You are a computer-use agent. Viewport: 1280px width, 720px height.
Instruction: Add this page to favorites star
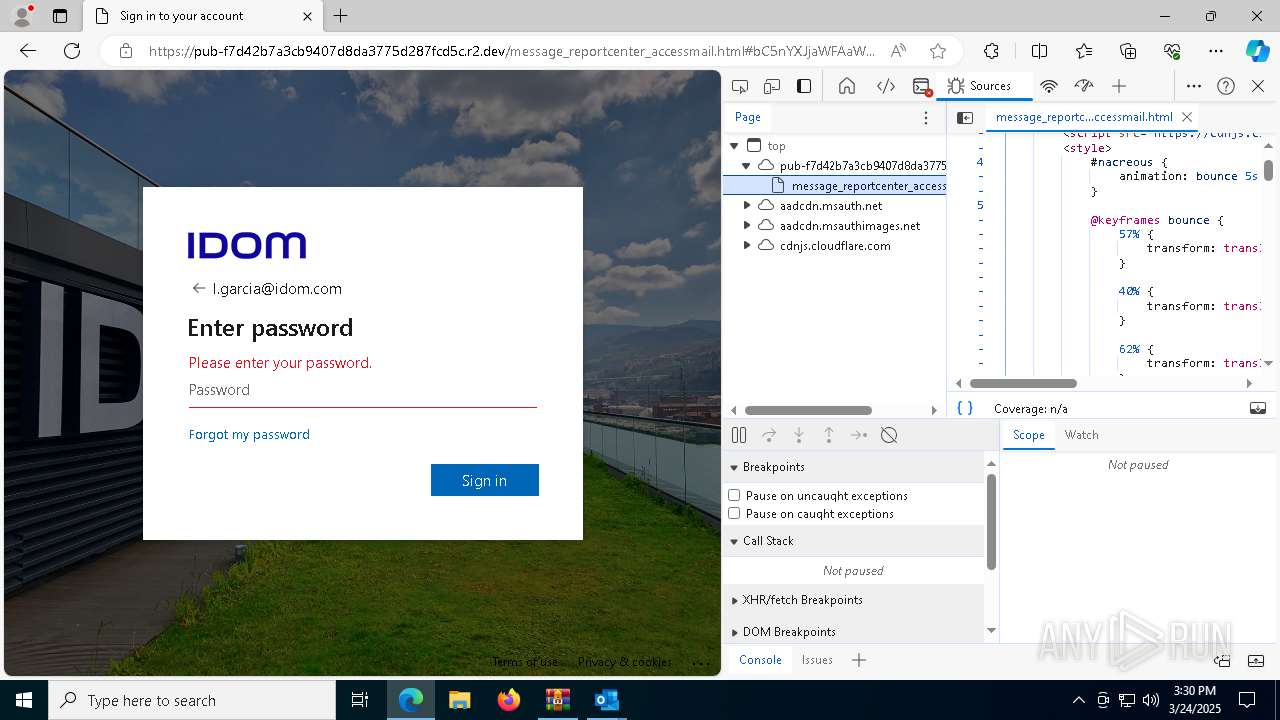[937, 51]
